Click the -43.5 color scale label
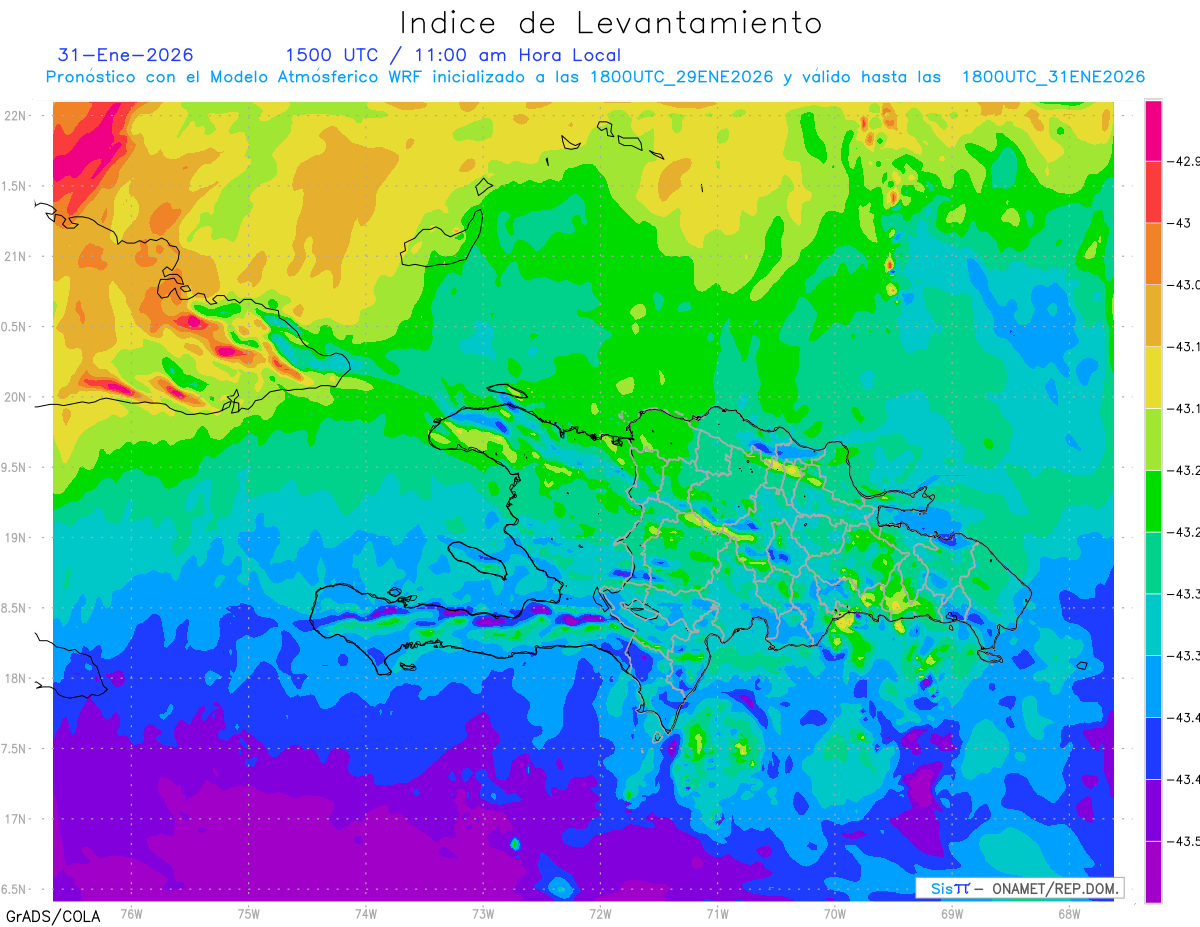1200x927 pixels. tap(1185, 842)
